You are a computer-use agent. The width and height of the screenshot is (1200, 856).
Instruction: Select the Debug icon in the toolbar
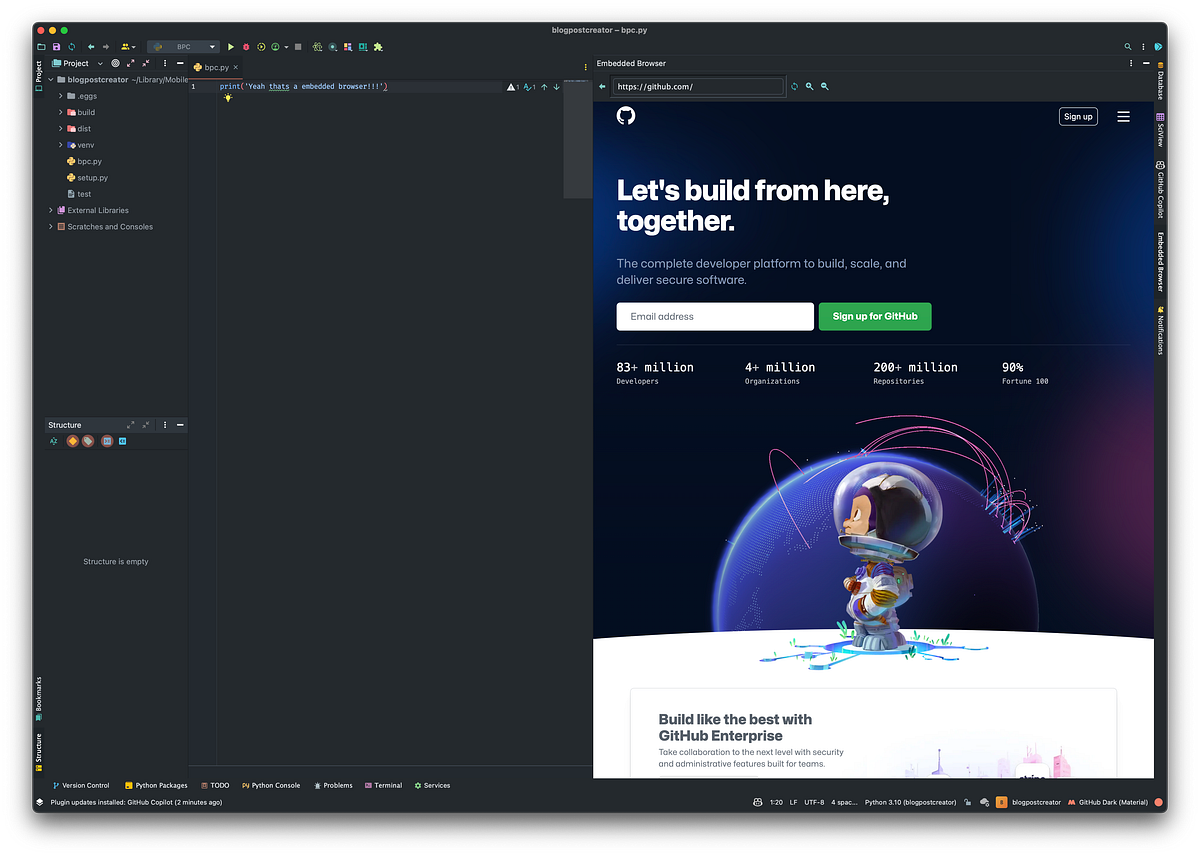pyautogui.click(x=245, y=46)
